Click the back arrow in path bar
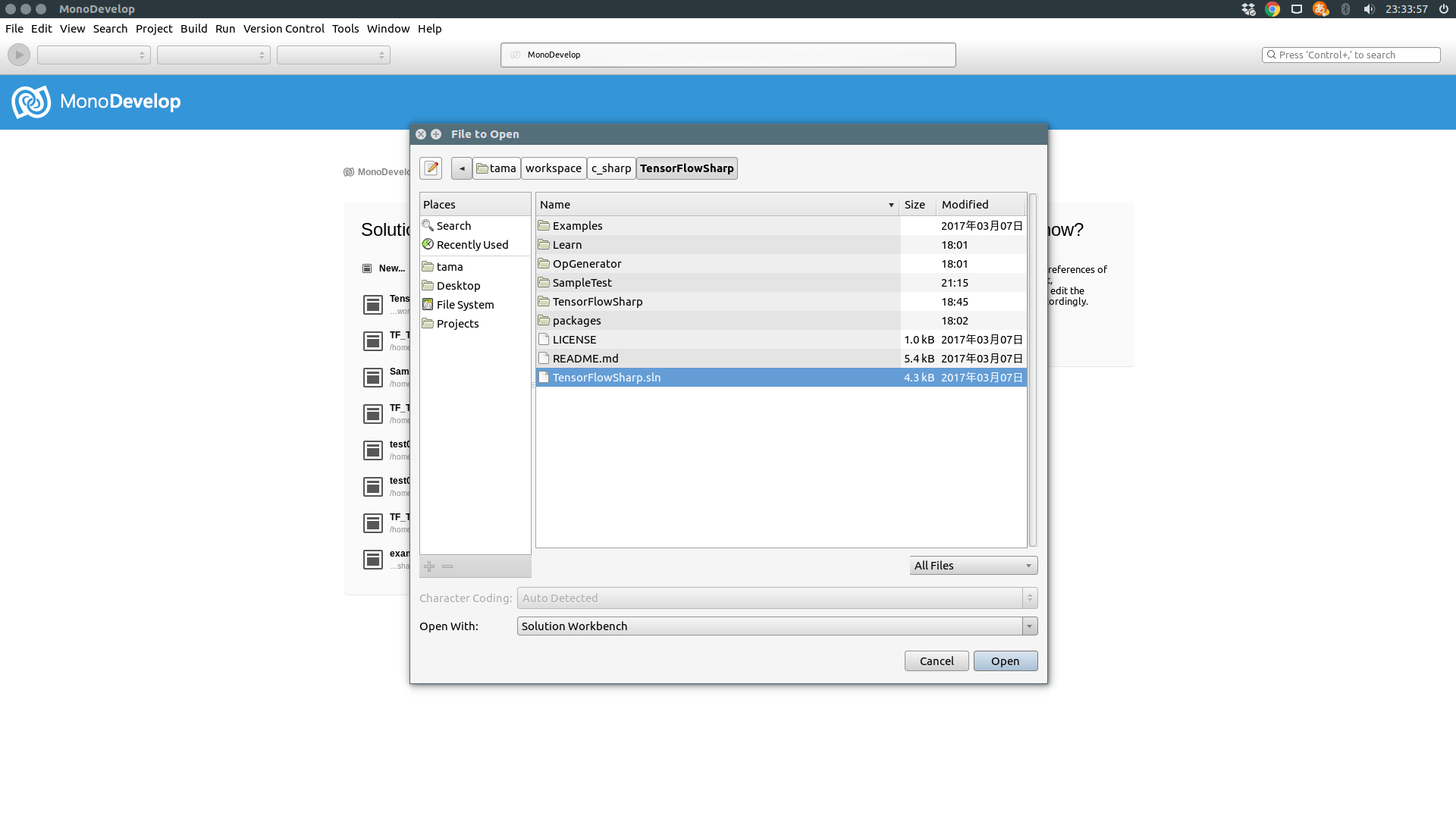Image resolution: width=1456 pixels, height=819 pixels. tap(461, 168)
